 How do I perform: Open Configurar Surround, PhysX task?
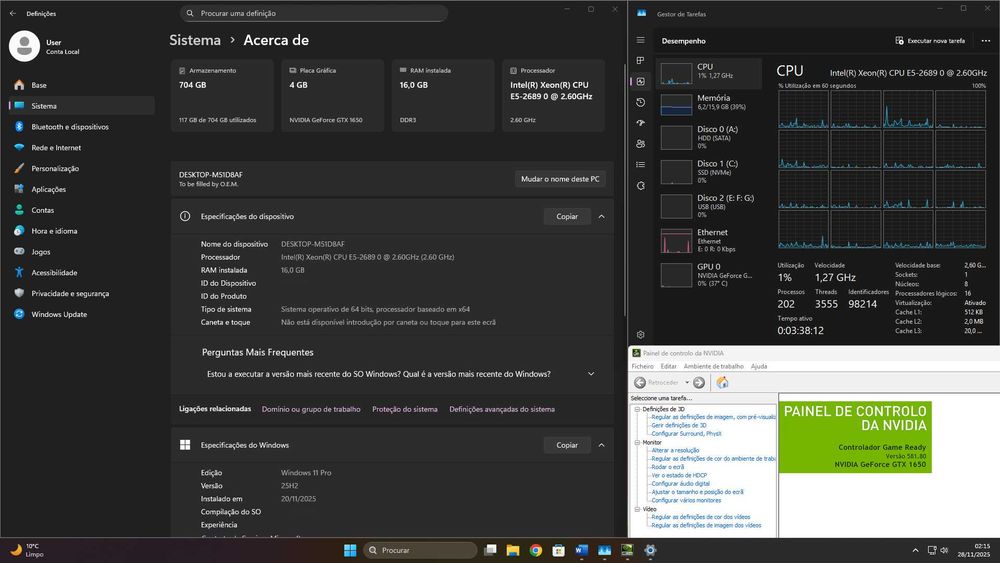[686, 434]
